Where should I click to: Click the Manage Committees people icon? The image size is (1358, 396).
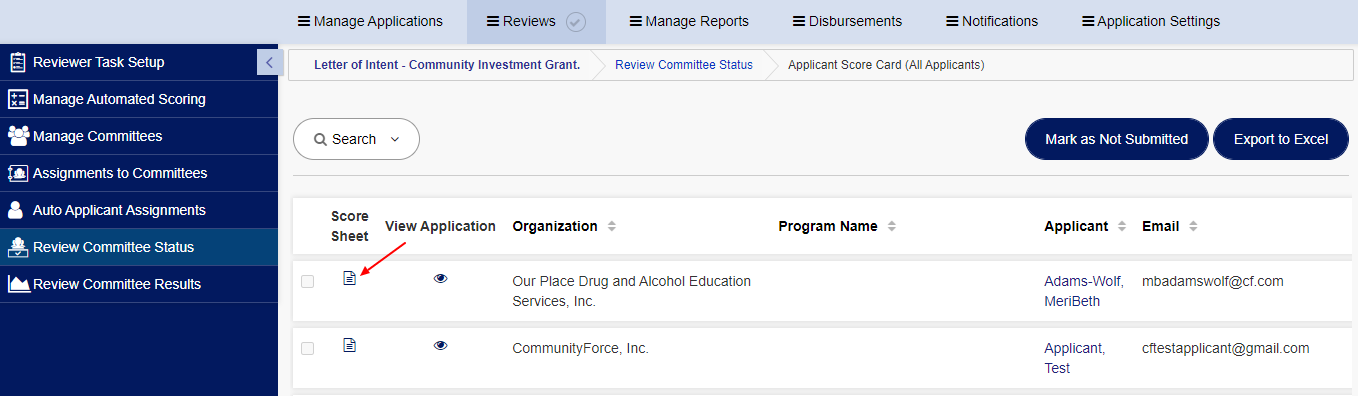point(17,136)
